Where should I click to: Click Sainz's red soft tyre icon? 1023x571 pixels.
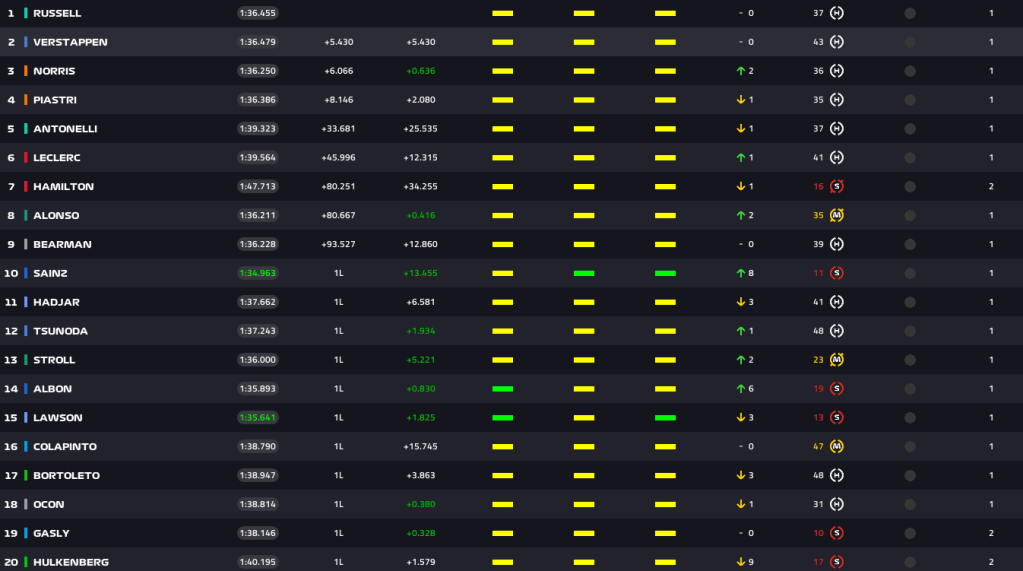[836, 273]
